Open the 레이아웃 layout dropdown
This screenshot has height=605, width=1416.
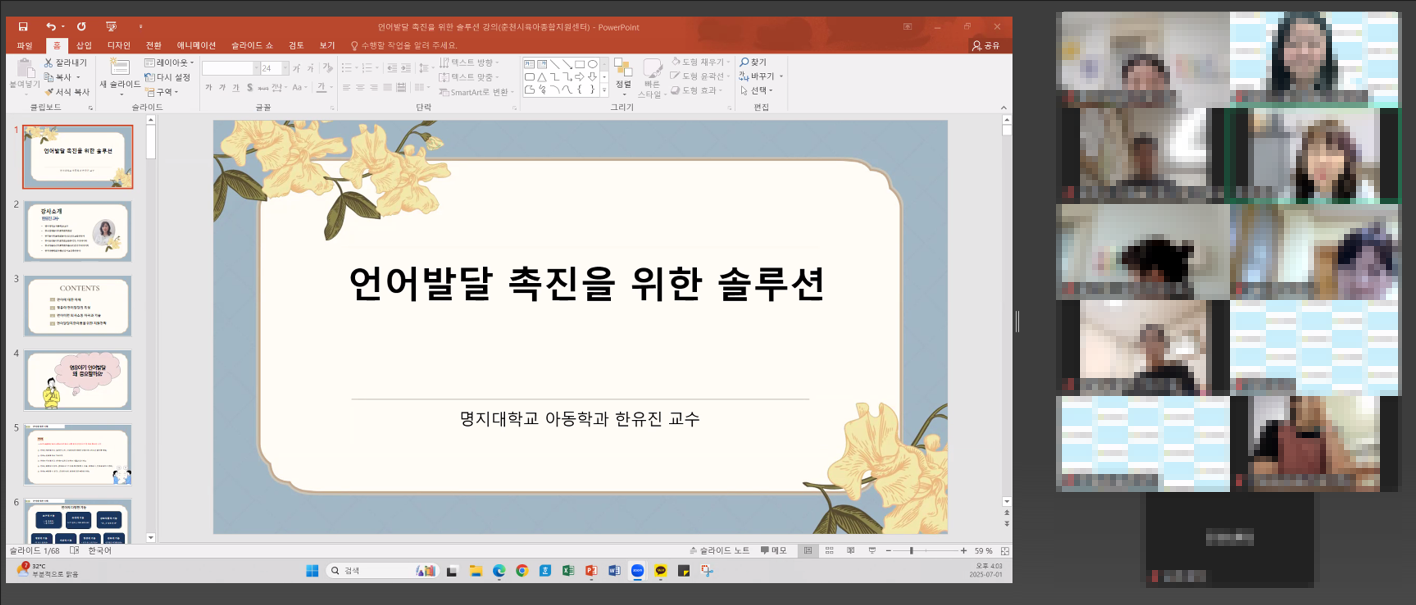click(169, 62)
